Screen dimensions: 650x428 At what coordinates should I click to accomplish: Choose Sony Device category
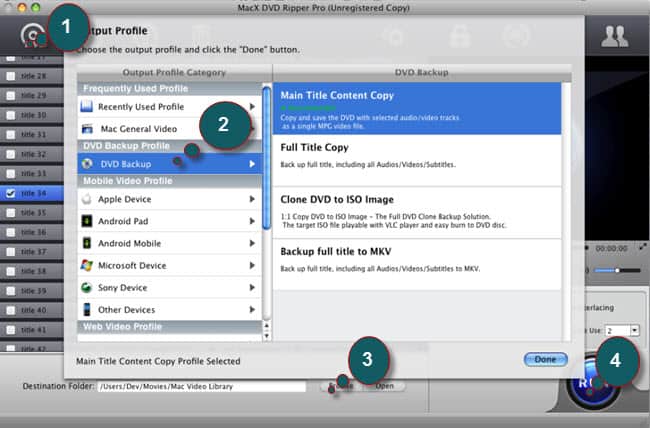(170, 287)
